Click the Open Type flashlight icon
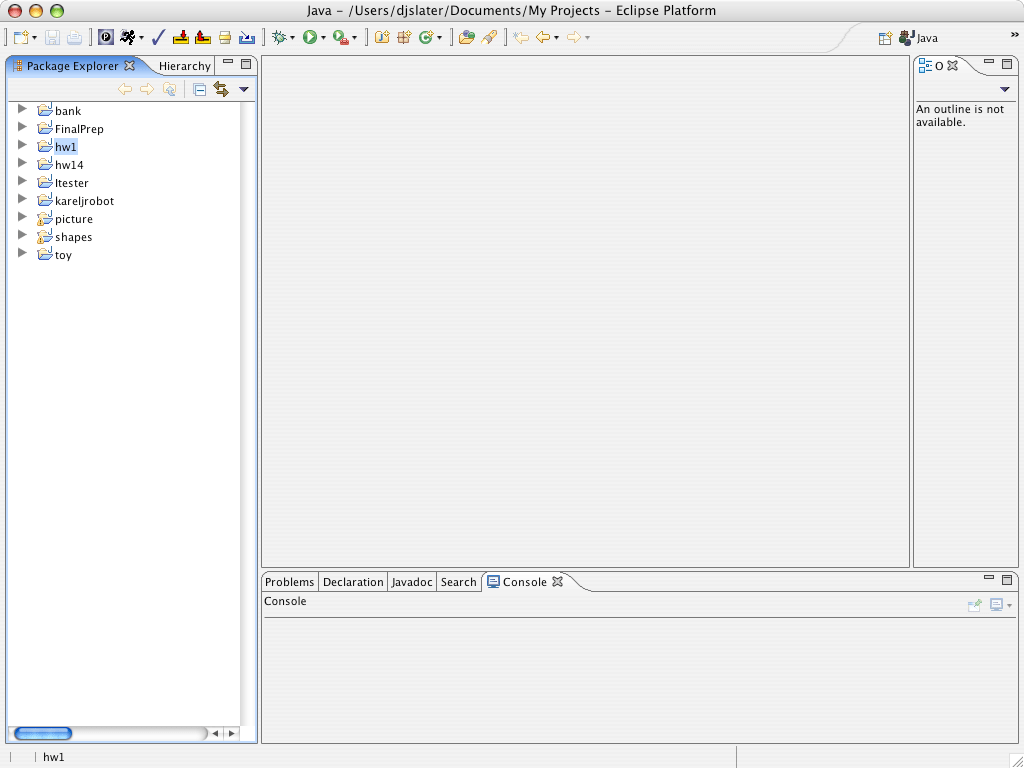This screenshot has height=768, width=1024. 490,37
